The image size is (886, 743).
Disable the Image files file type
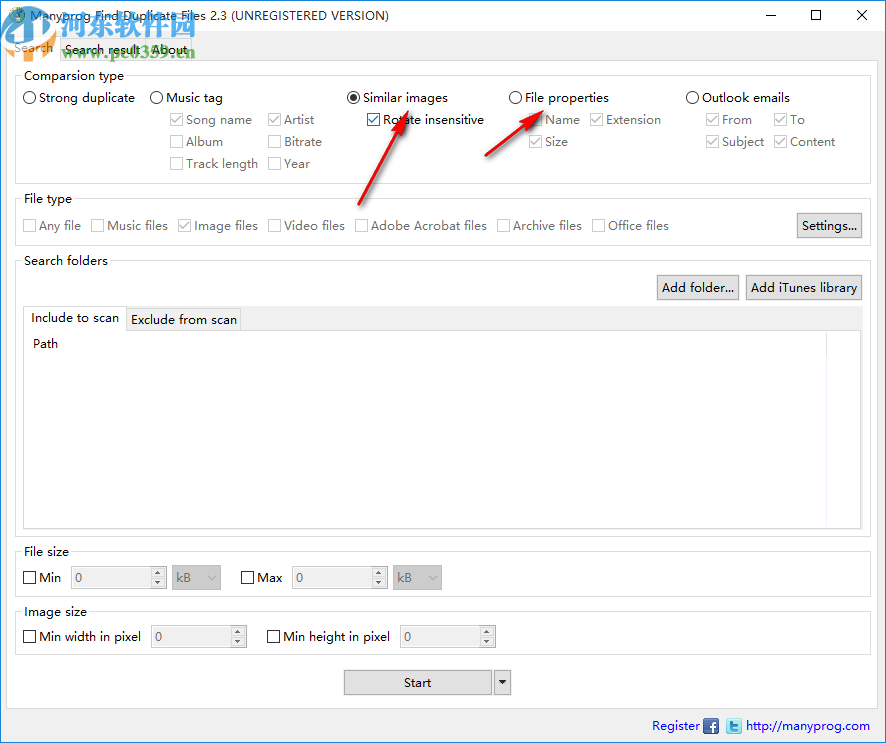(184, 225)
